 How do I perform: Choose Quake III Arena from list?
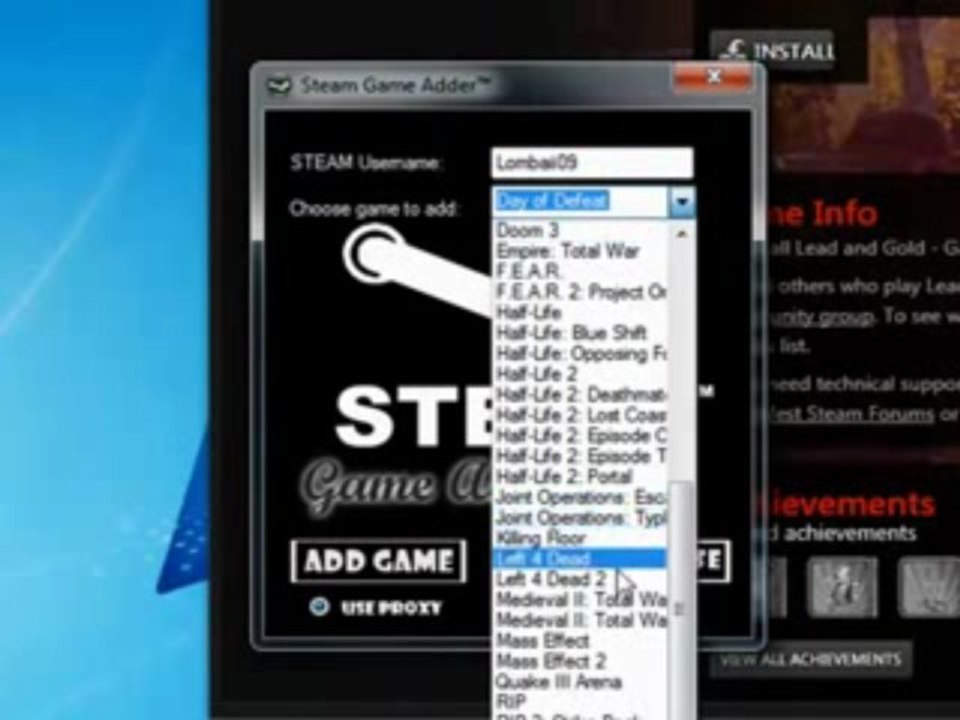tap(580, 682)
